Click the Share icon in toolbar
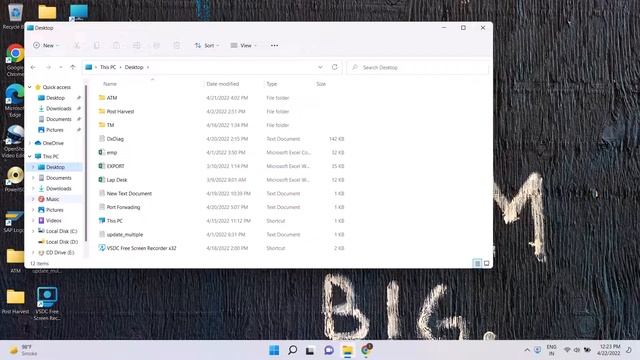640x360 pixels. pyautogui.click(x=156, y=45)
